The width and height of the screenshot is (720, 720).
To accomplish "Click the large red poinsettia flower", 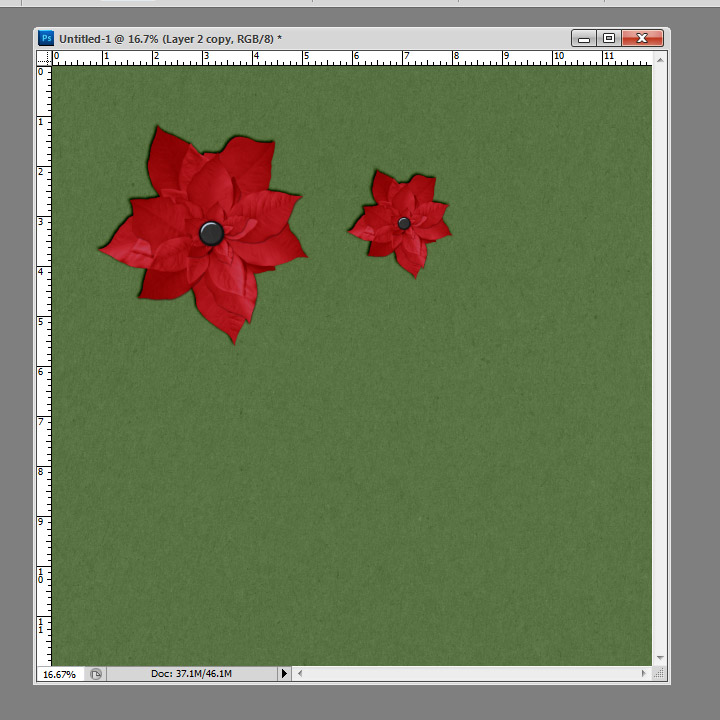I will point(203,234).
